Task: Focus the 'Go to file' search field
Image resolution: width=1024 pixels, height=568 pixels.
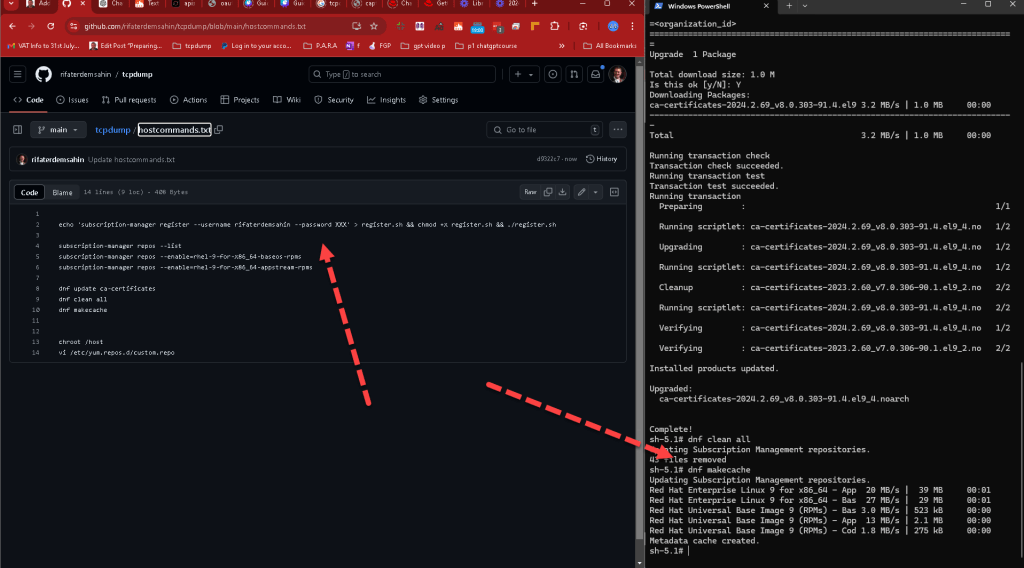Action: pyautogui.click(x=544, y=130)
